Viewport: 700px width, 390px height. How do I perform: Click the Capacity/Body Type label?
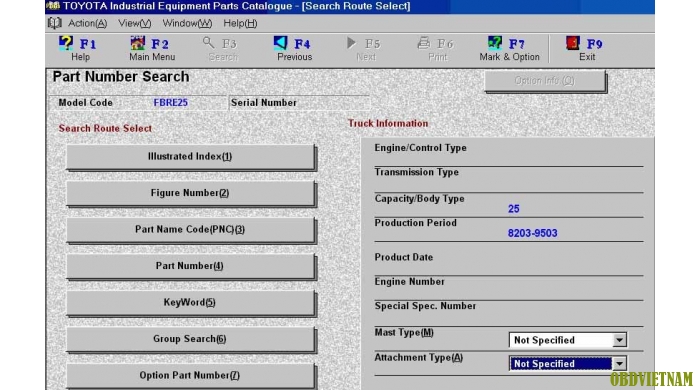click(x=419, y=199)
